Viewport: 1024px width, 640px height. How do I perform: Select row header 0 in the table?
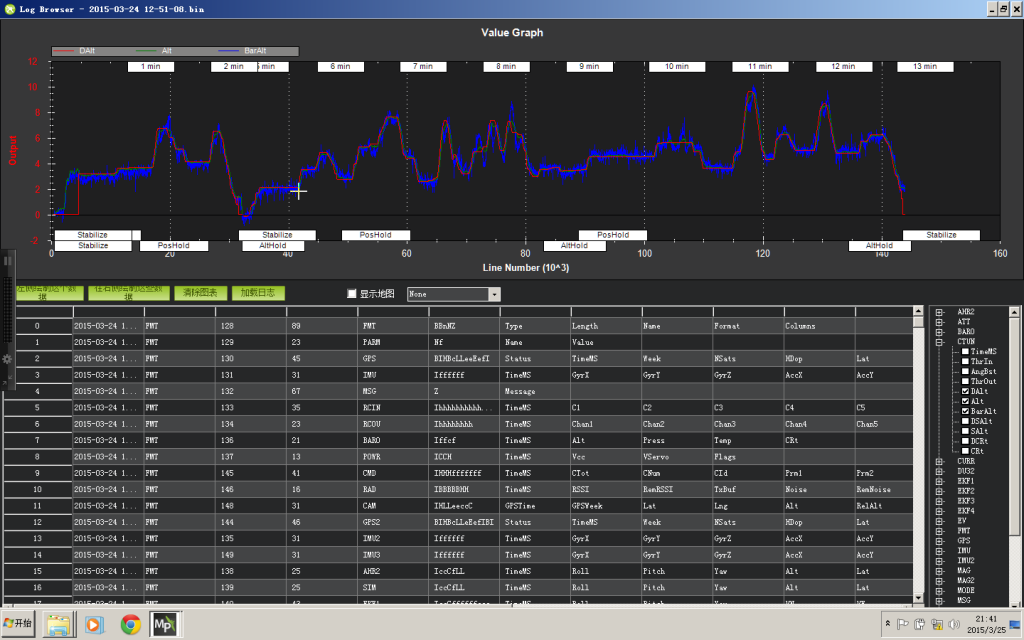click(37, 326)
